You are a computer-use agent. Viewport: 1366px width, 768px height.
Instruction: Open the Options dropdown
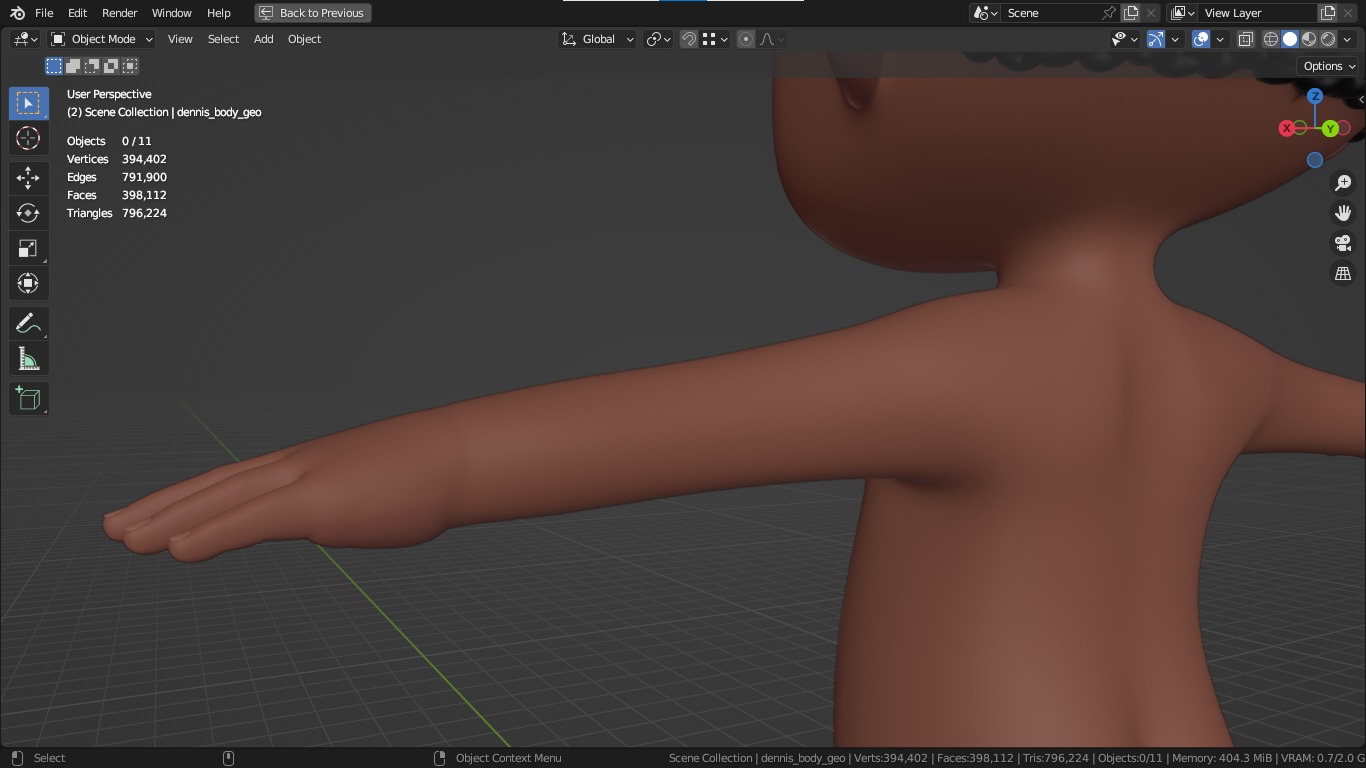(1329, 66)
